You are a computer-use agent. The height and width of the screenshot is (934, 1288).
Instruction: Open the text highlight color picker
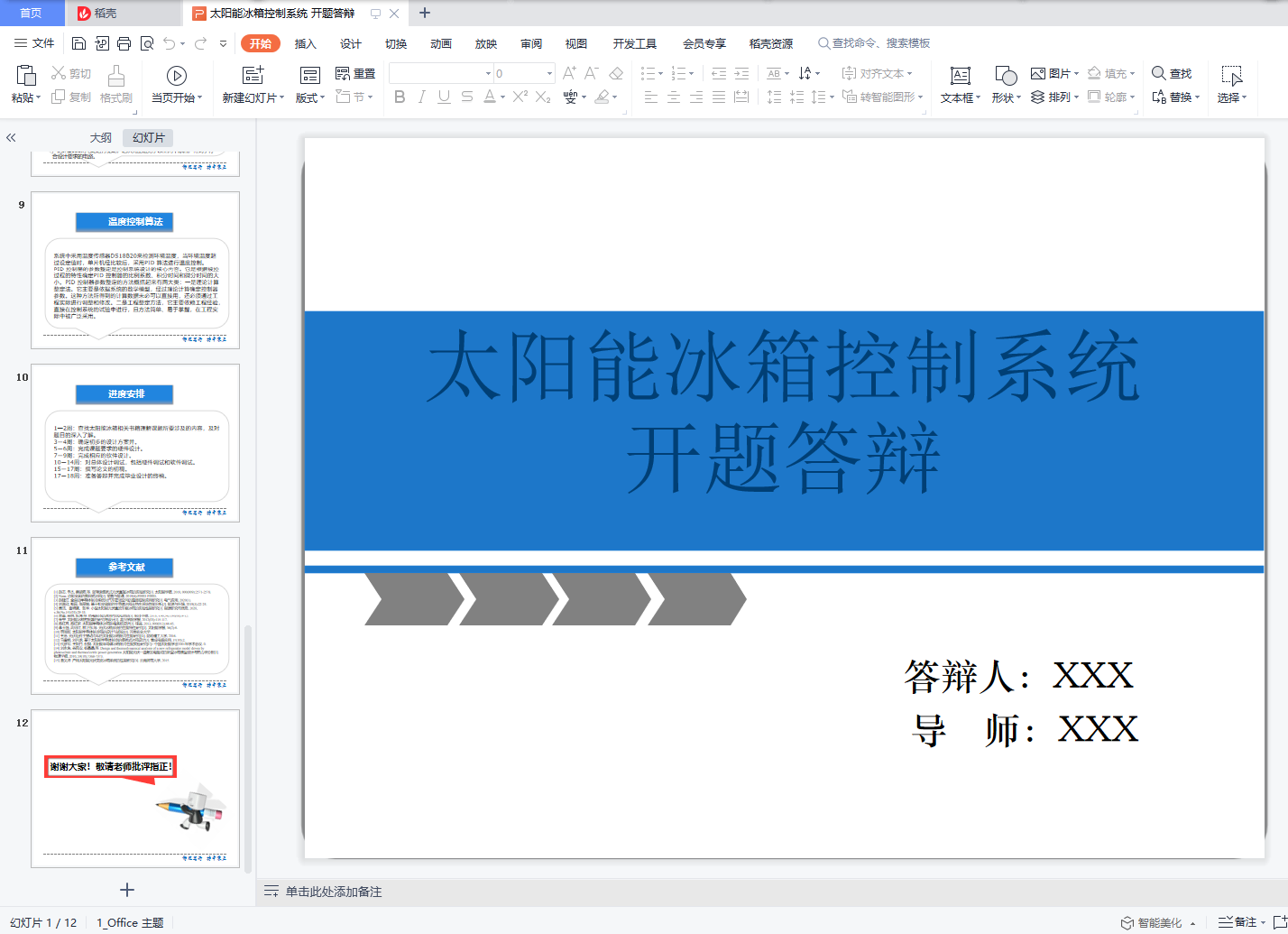point(606,97)
